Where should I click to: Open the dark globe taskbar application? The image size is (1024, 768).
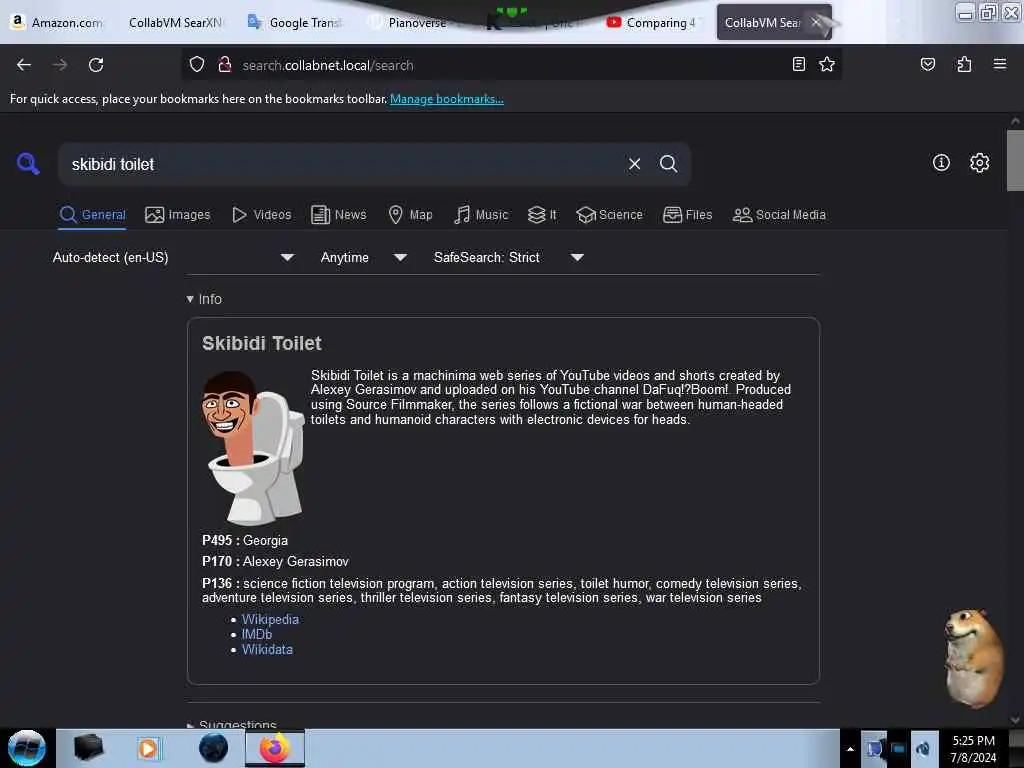[214, 748]
